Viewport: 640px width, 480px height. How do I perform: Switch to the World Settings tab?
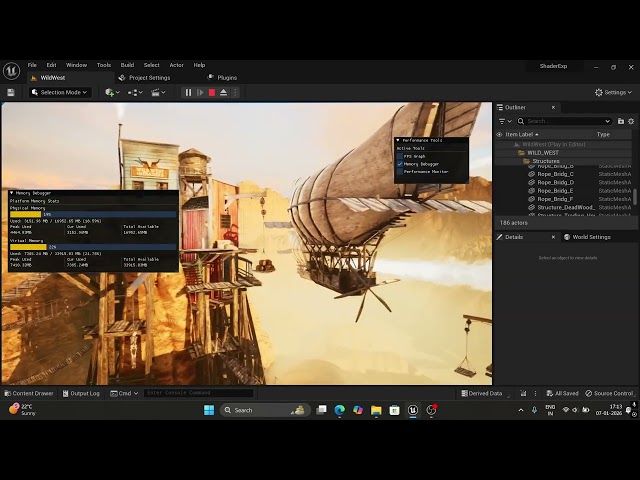tap(587, 237)
